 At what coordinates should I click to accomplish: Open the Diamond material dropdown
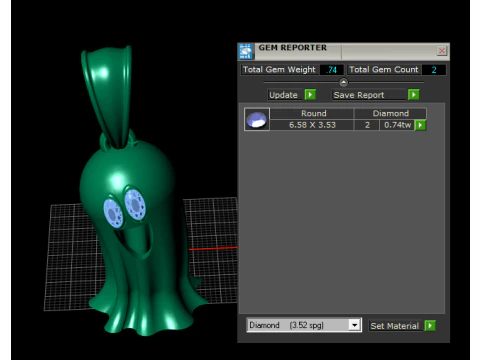[x=355, y=325]
